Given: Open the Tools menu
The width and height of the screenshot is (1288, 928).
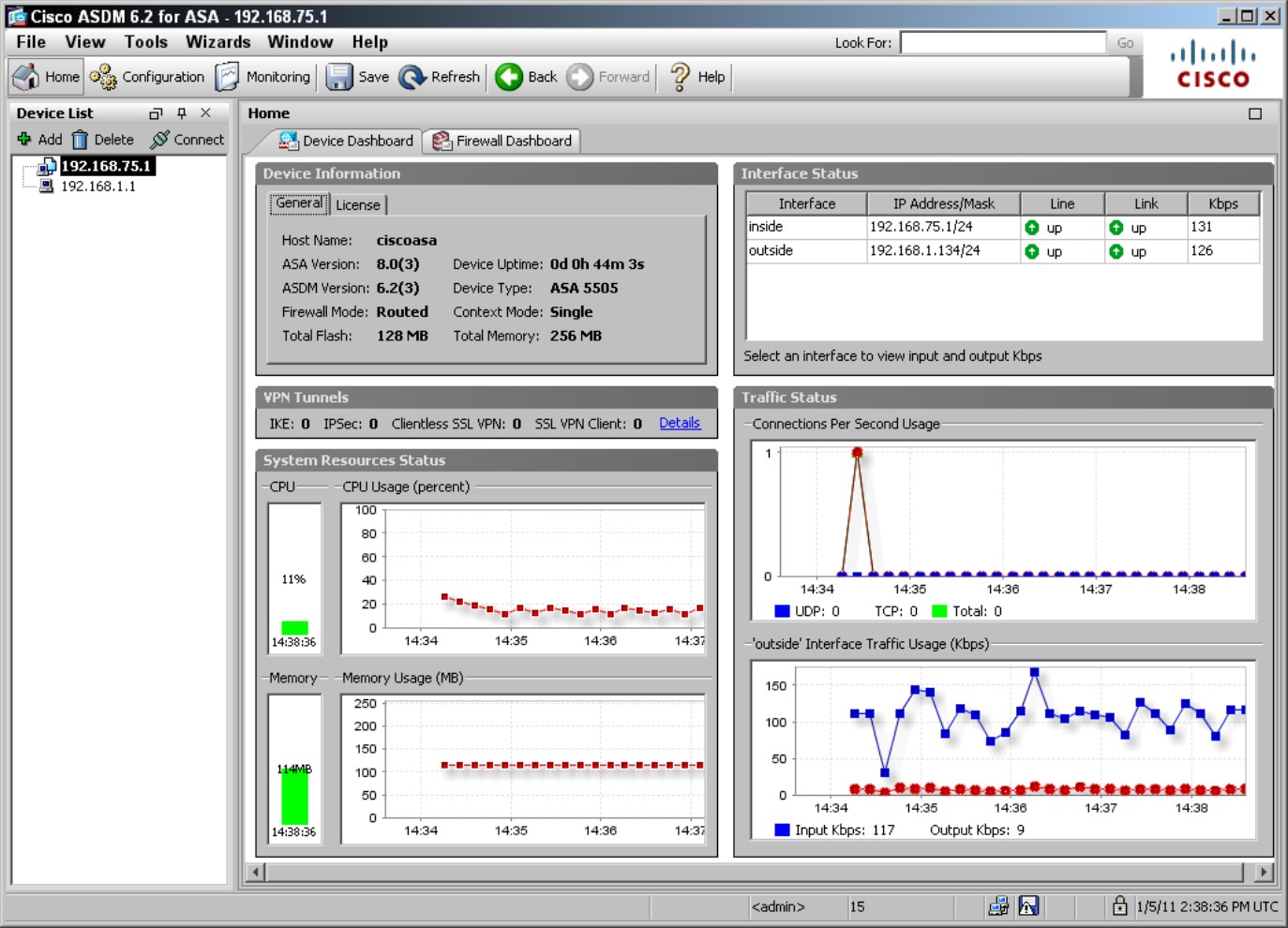Looking at the screenshot, I should 146,42.
